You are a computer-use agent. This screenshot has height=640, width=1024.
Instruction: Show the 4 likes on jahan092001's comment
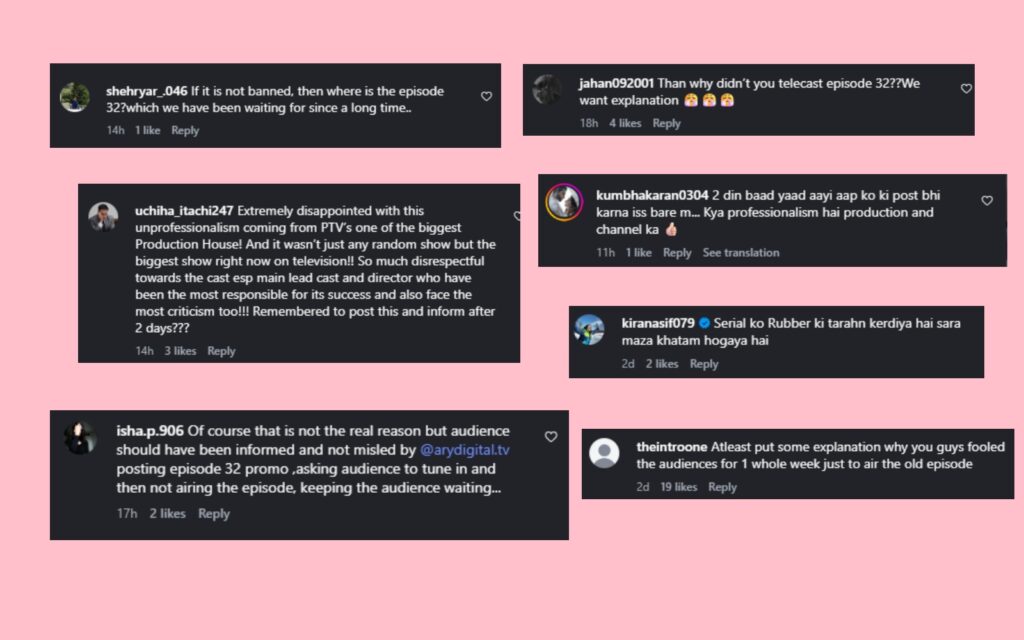pos(625,123)
